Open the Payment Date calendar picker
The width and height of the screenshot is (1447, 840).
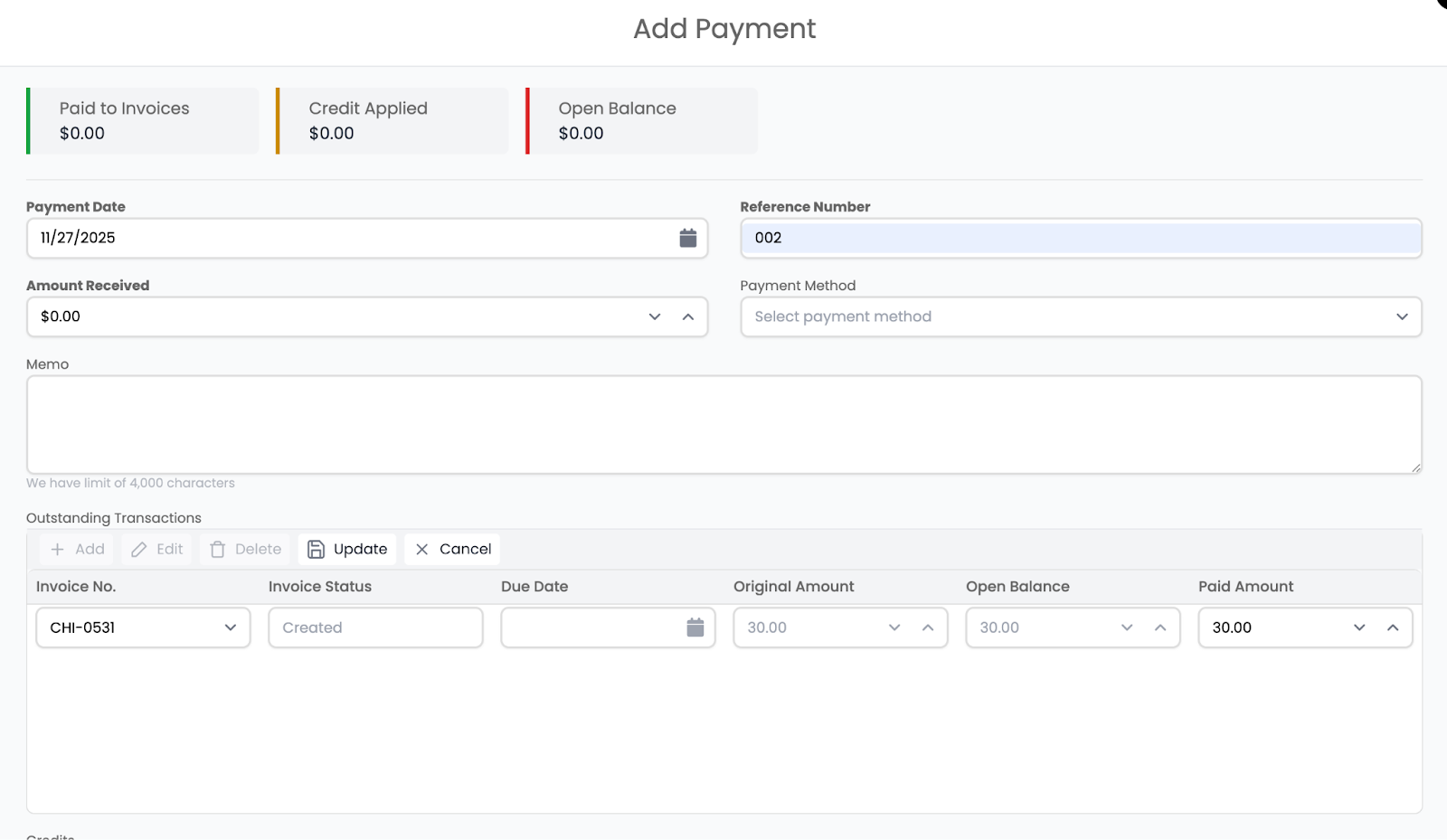(687, 238)
